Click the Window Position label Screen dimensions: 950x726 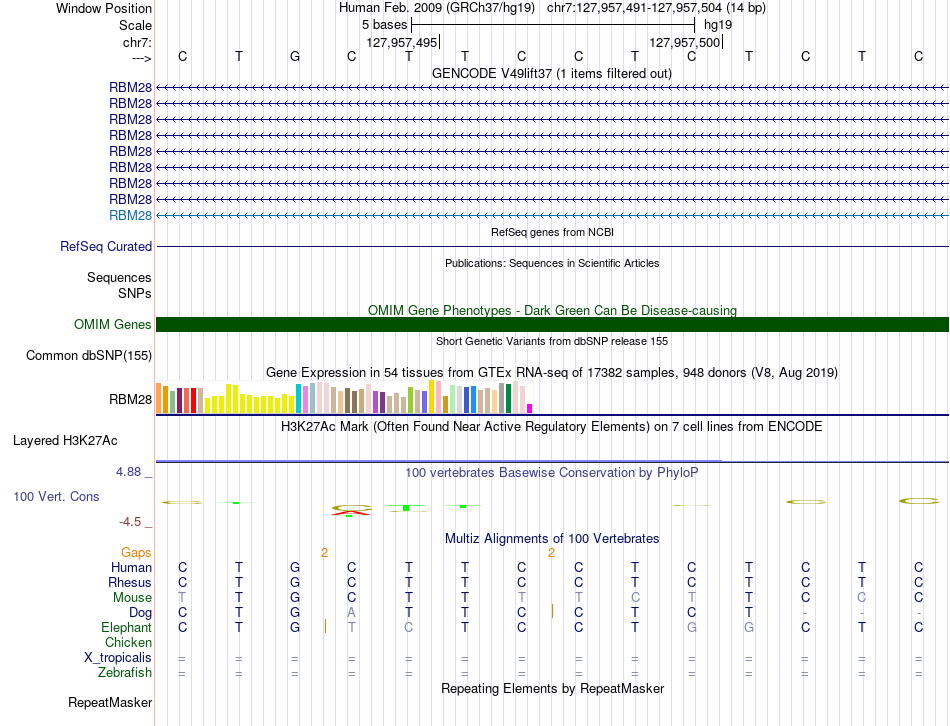104,8
